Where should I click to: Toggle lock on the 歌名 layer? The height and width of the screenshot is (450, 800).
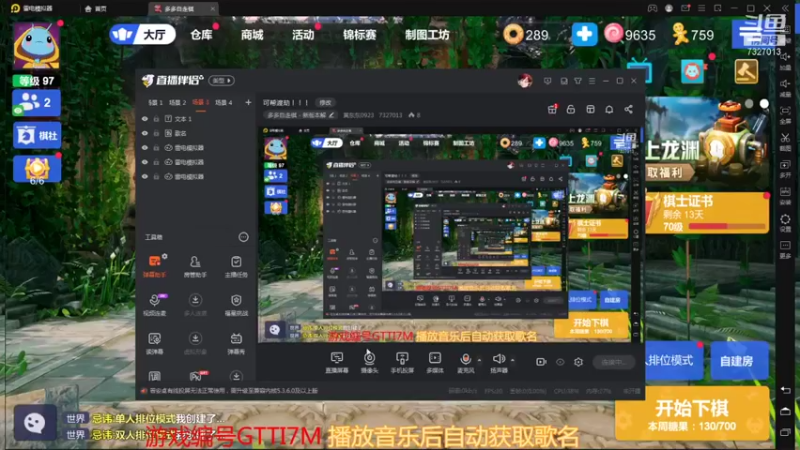point(156,133)
